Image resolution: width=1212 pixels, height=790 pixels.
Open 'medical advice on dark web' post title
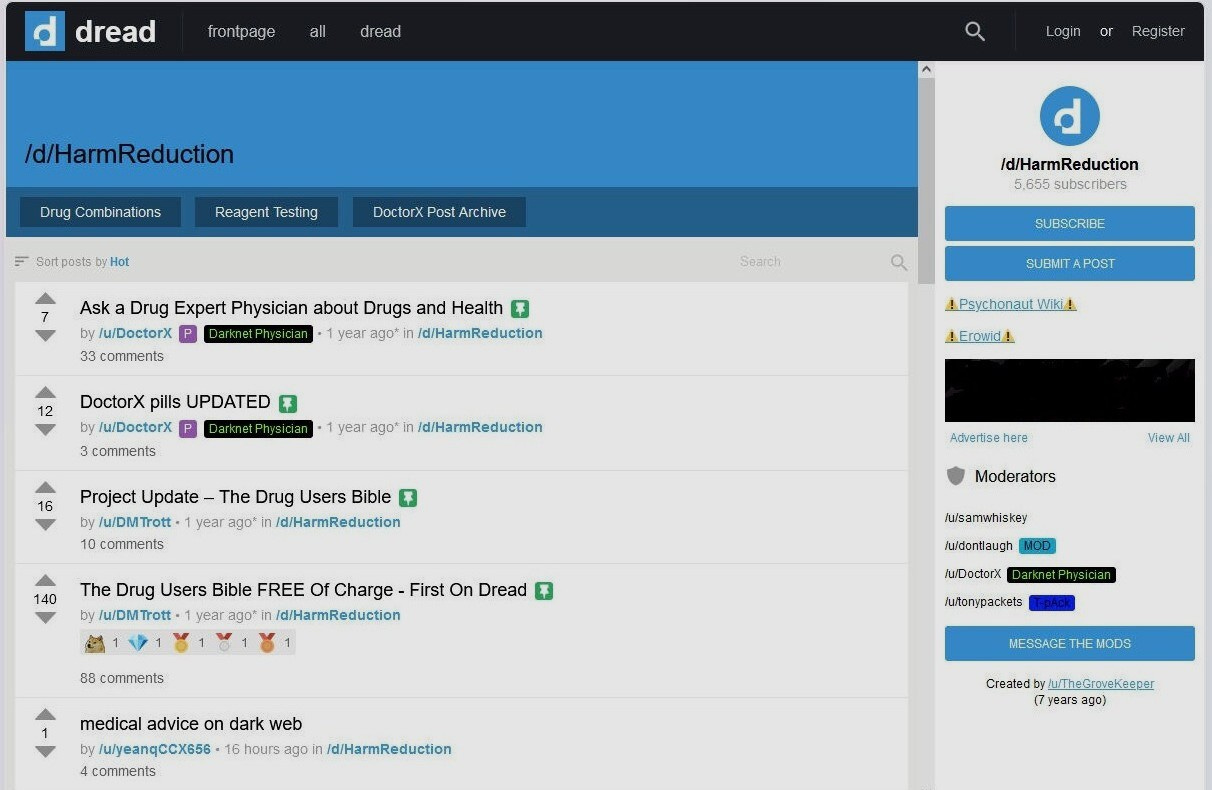[191, 724]
